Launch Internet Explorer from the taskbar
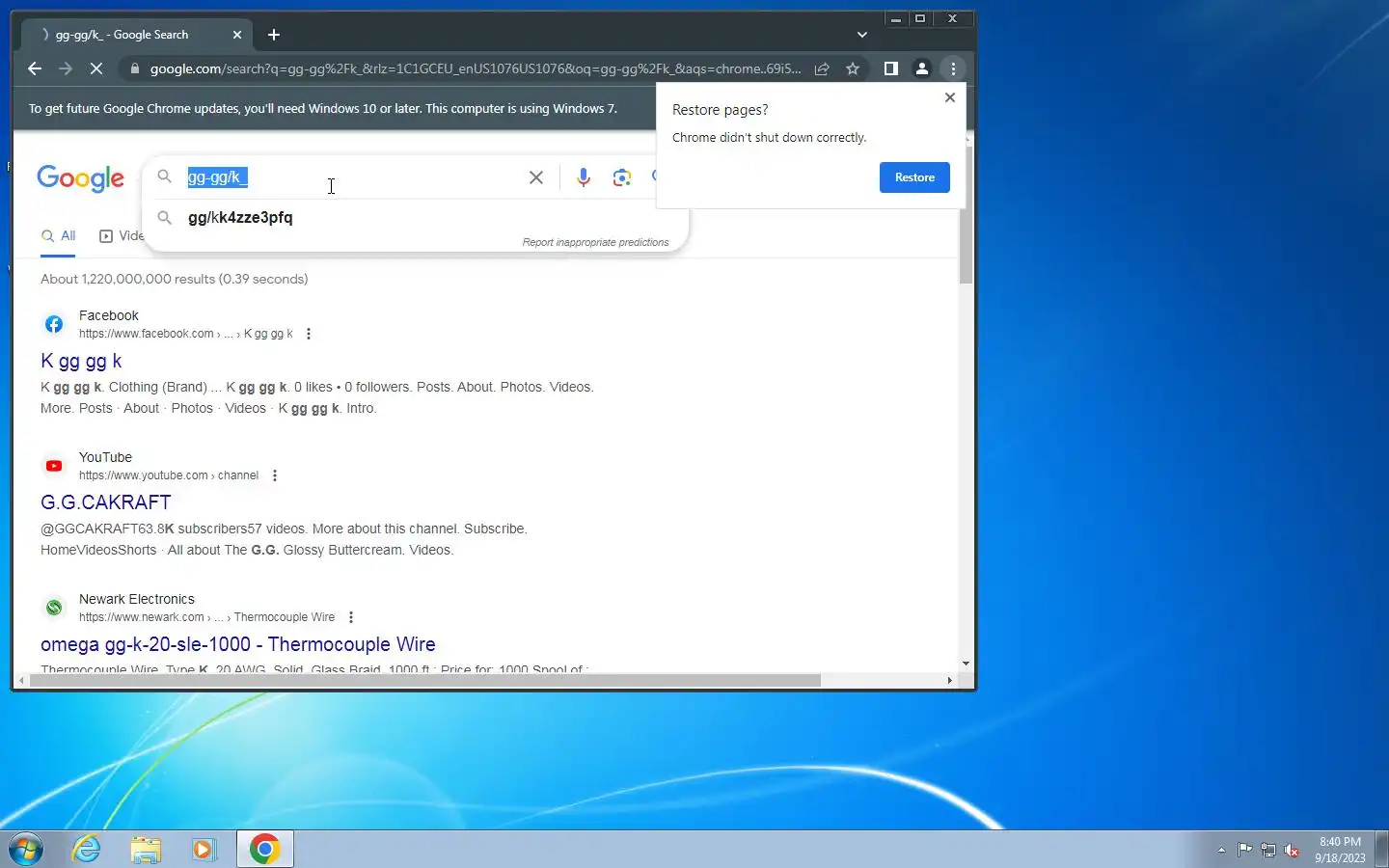This screenshot has width=1389, height=868. (87, 850)
